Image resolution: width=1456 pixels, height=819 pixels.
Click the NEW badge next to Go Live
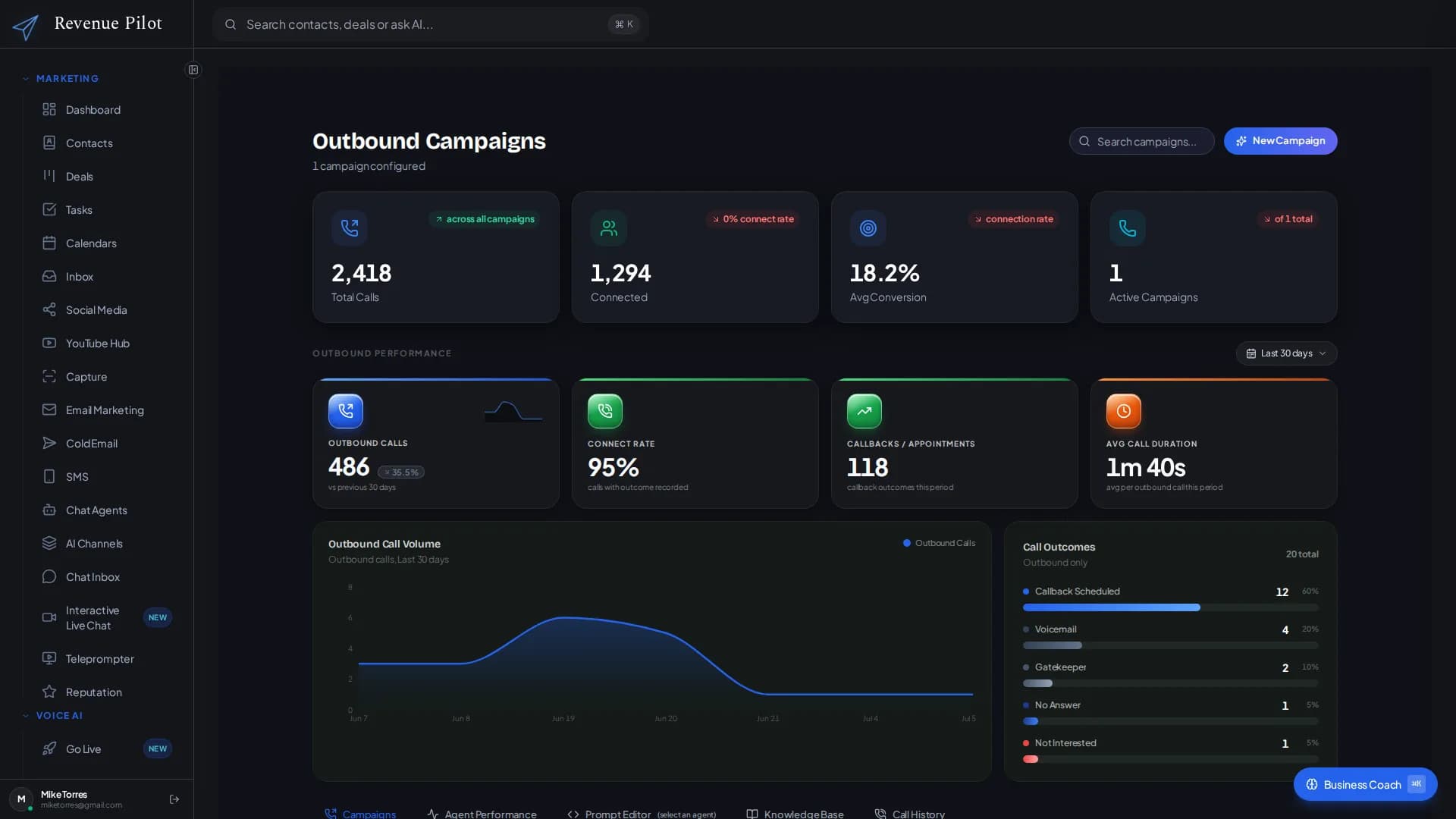point(158,748)
